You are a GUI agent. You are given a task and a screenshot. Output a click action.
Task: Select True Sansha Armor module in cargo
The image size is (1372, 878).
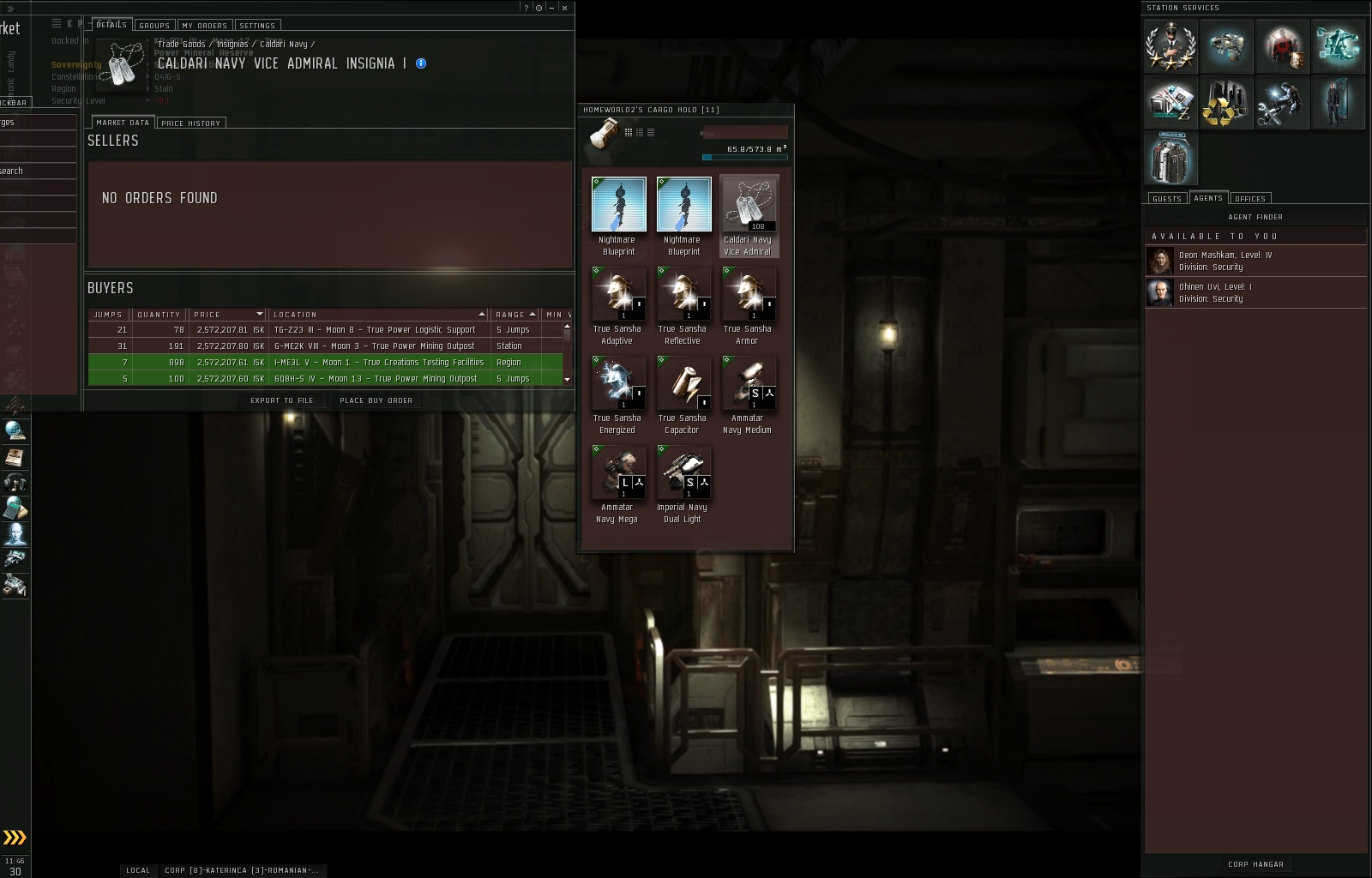pos(749,306)
